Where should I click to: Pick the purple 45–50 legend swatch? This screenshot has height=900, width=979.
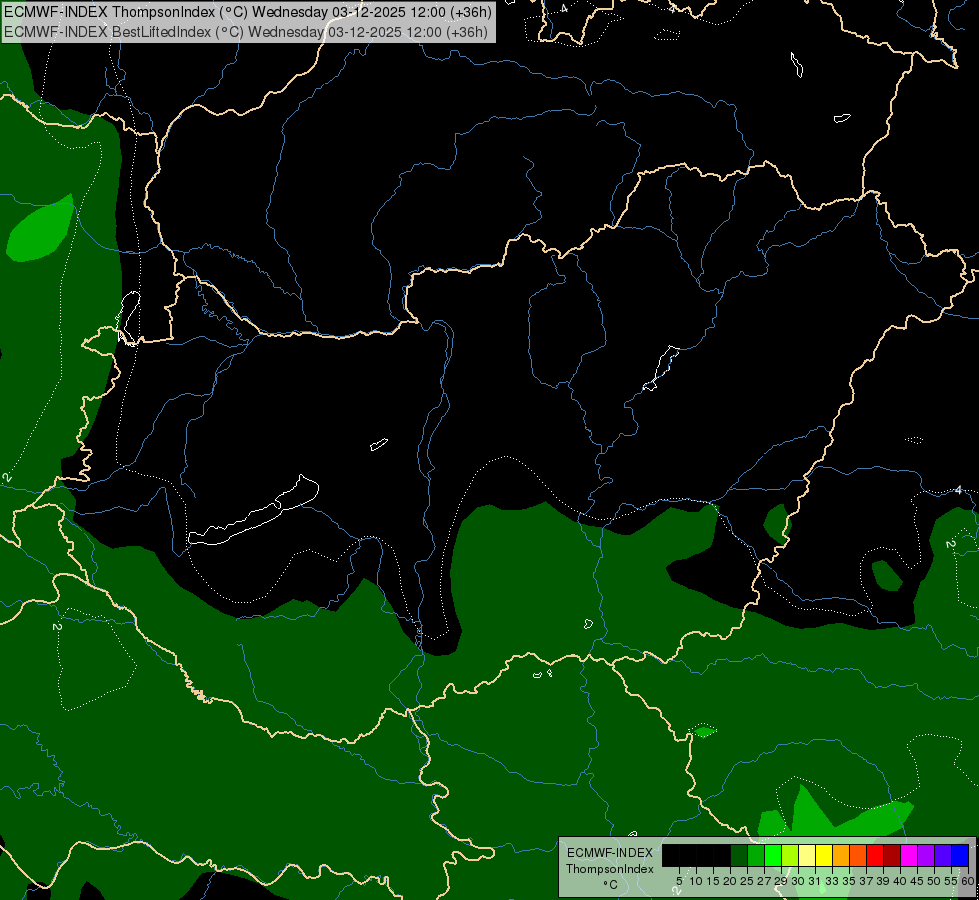click(927, 855)
